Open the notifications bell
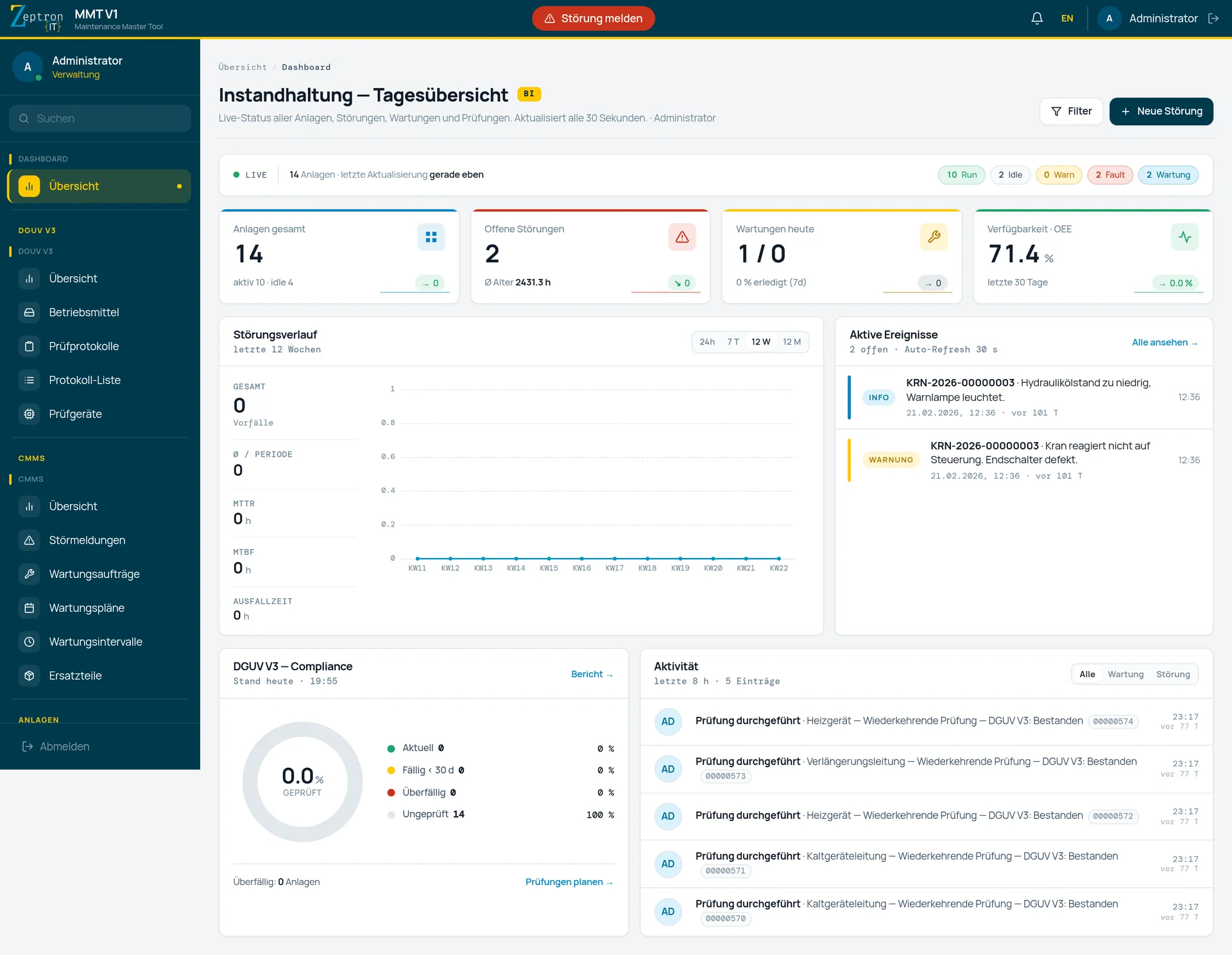The height and width of the screenshot is (955, 1232). tap(1037, 19)
